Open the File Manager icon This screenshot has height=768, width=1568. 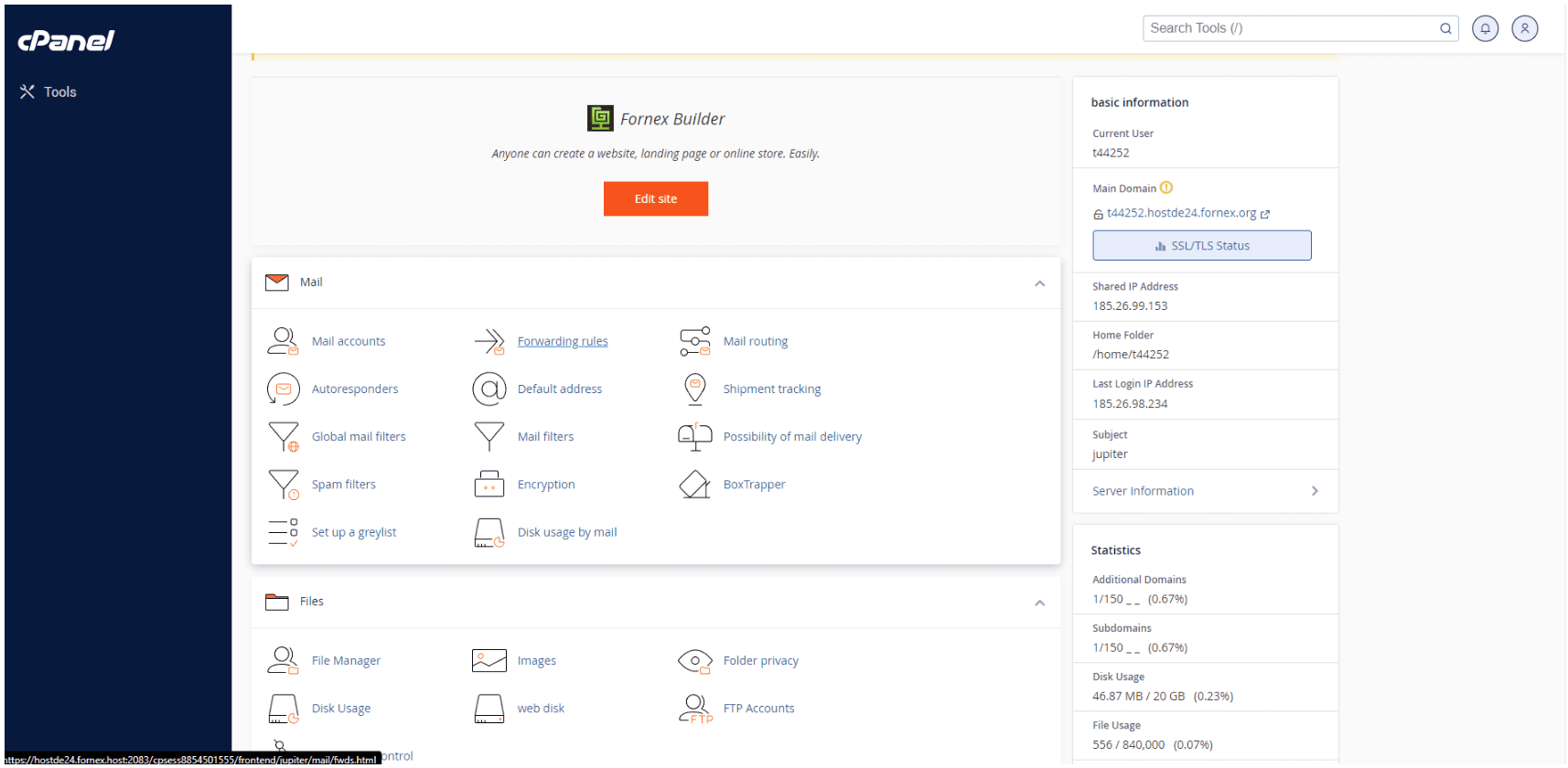(x=283, y=660)
